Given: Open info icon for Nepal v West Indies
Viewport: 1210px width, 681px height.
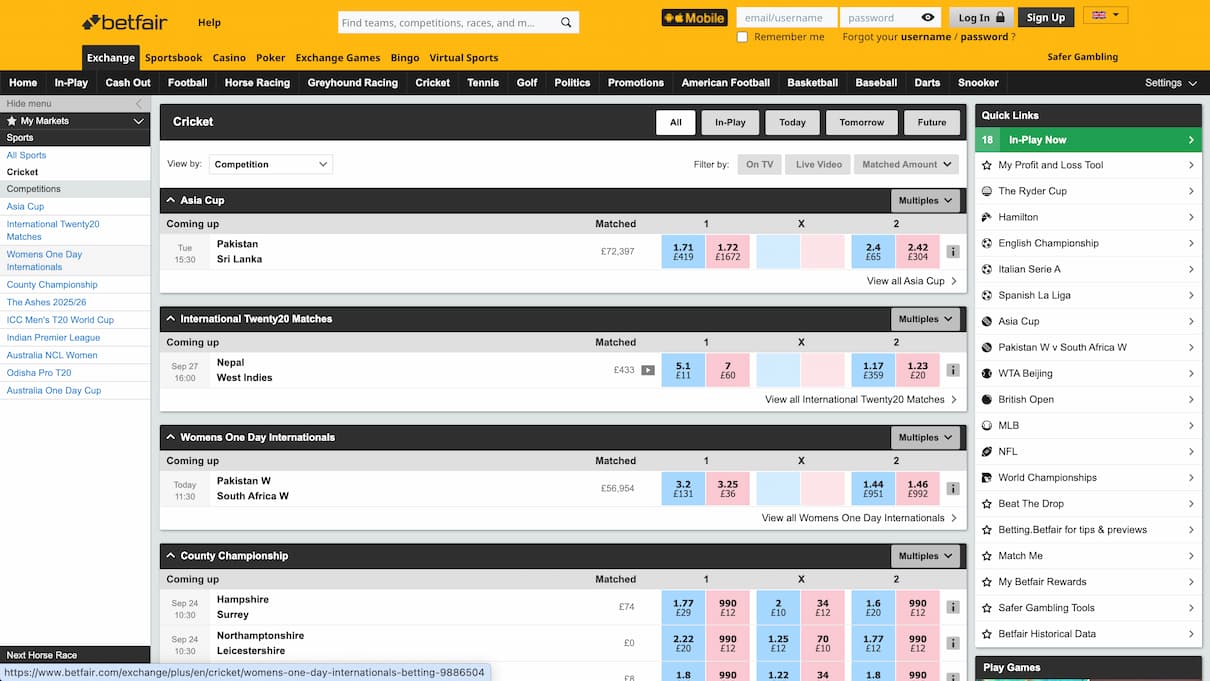Looking at the screenshot, I should click(953, 370).
